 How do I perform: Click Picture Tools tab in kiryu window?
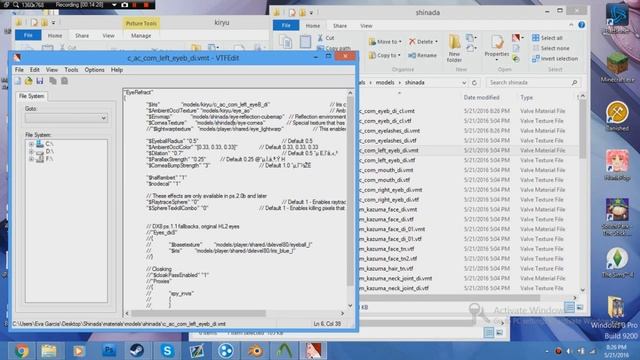[141, 23]
